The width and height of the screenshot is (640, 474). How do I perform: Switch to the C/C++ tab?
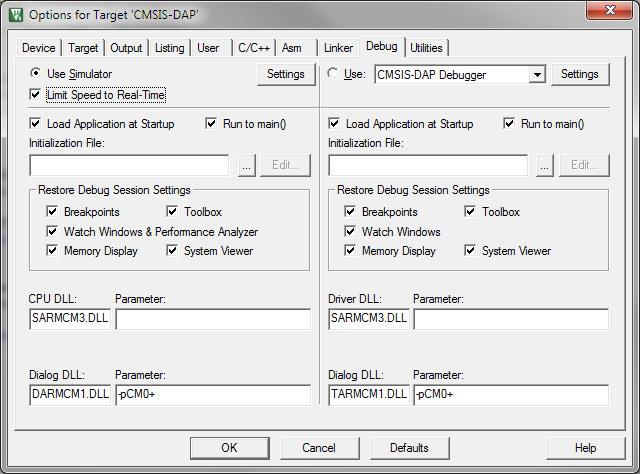(x=253, y=48)
